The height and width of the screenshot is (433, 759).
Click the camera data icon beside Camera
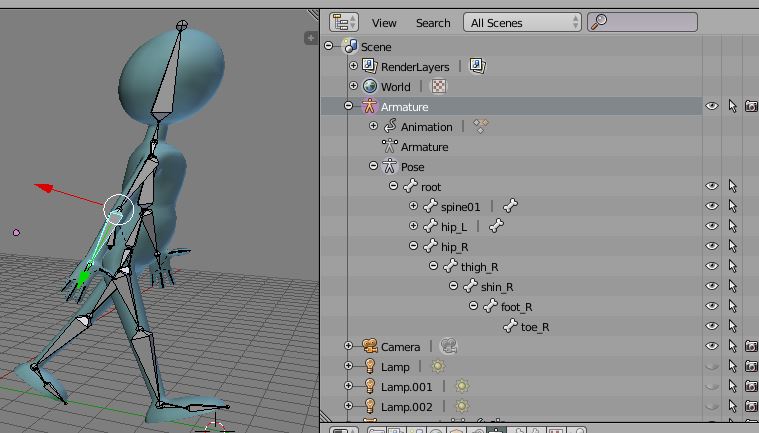[449, 346]
